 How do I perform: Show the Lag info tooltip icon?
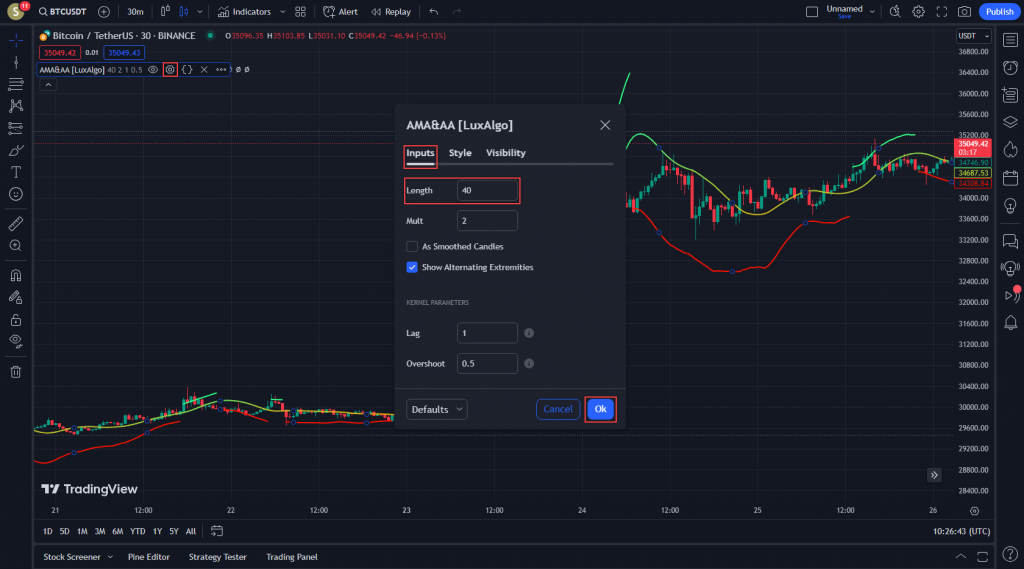[529, 333]
